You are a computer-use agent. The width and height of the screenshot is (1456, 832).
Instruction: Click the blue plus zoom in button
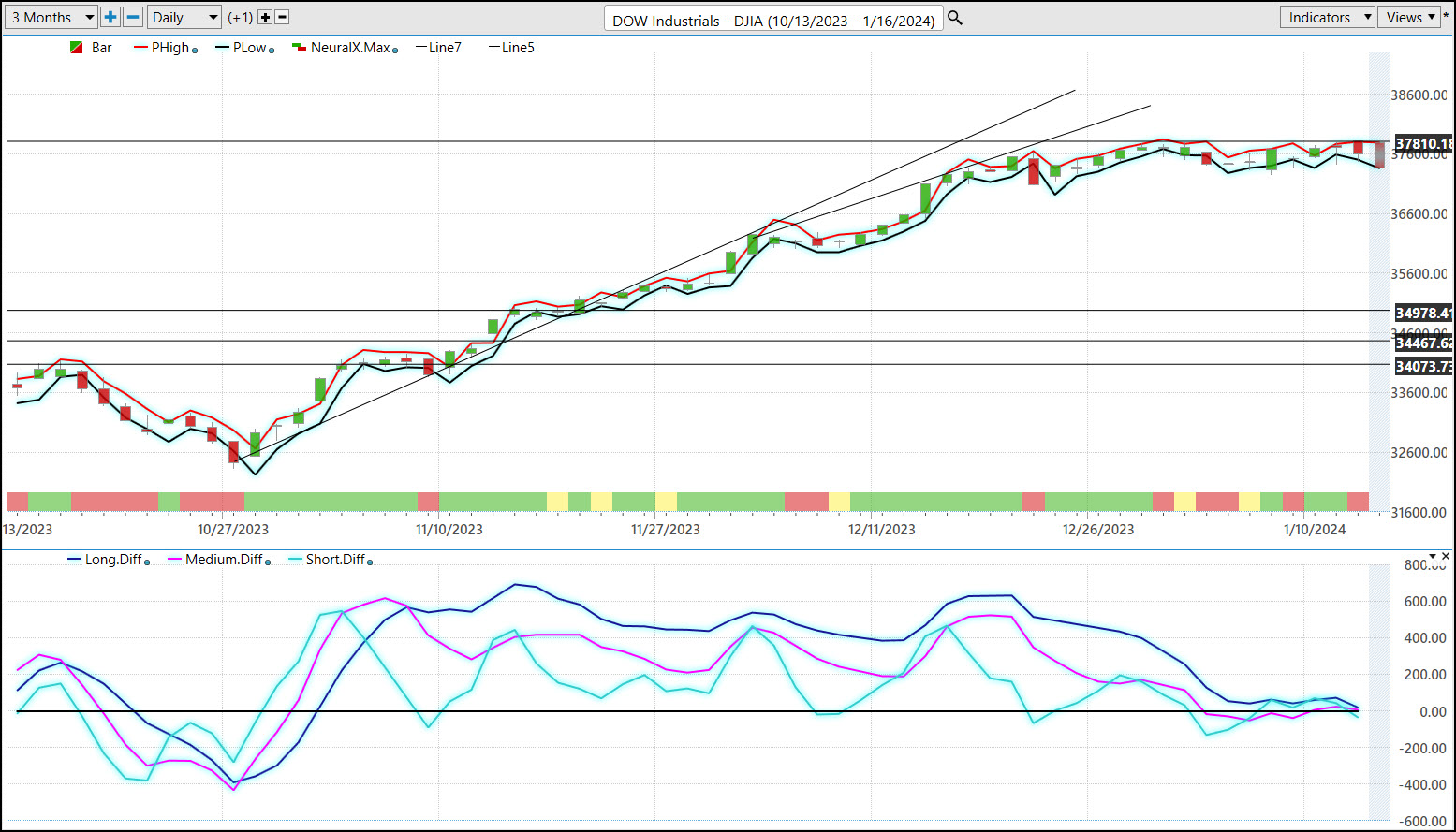click(x=110, y=17)
